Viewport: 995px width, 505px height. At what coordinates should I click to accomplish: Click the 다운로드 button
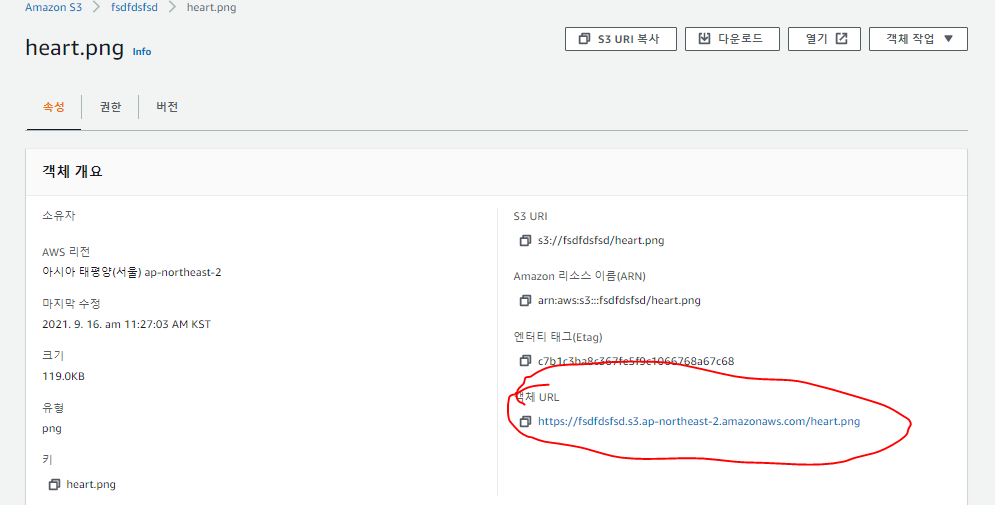pos(732,39)
